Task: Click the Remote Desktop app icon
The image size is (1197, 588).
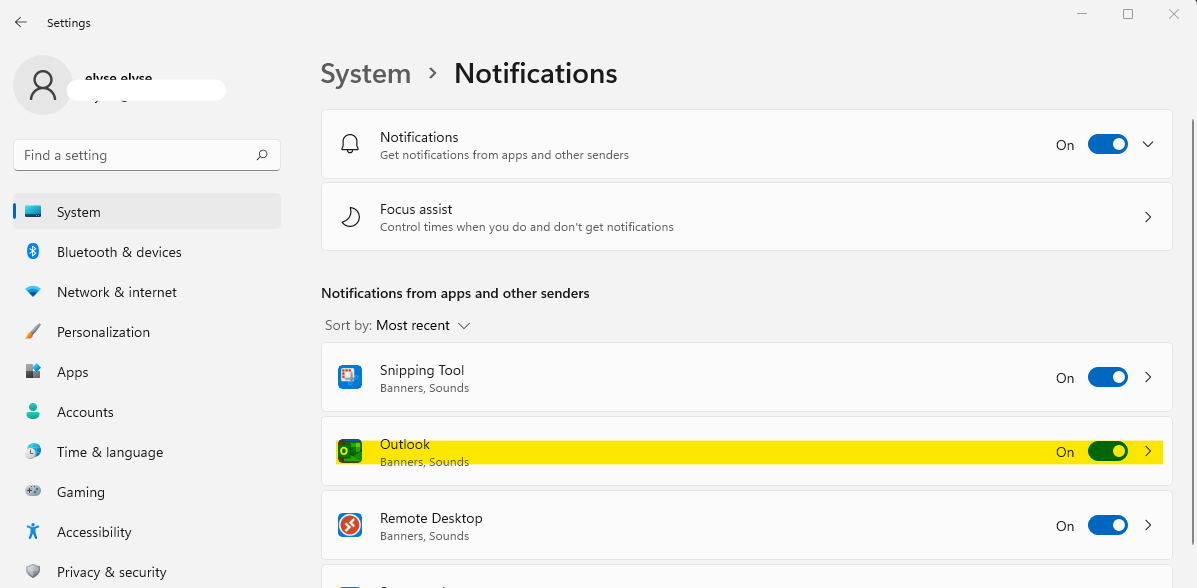Action: 350,525
